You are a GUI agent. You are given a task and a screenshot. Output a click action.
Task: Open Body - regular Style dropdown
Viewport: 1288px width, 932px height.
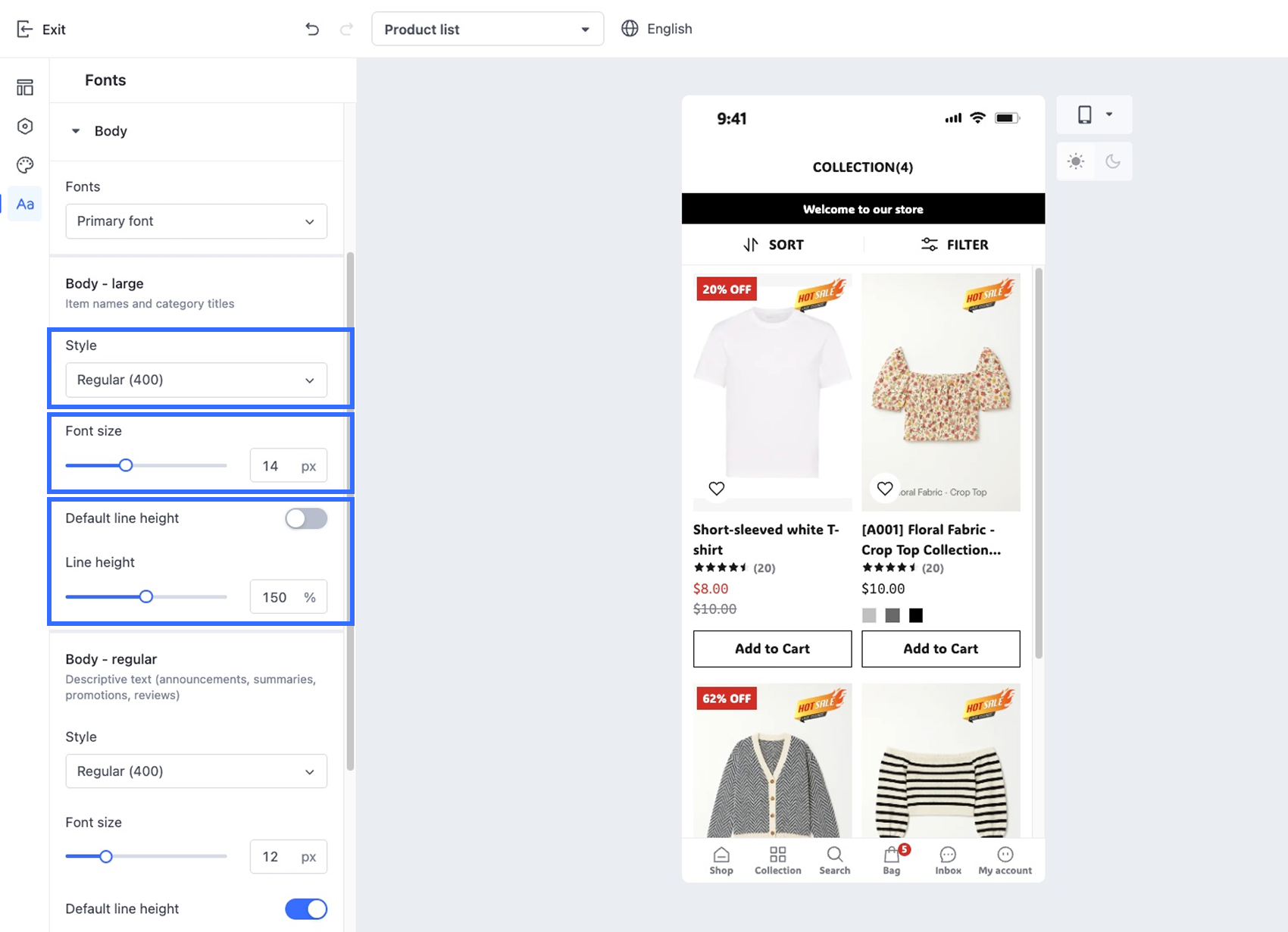(196, 771)
